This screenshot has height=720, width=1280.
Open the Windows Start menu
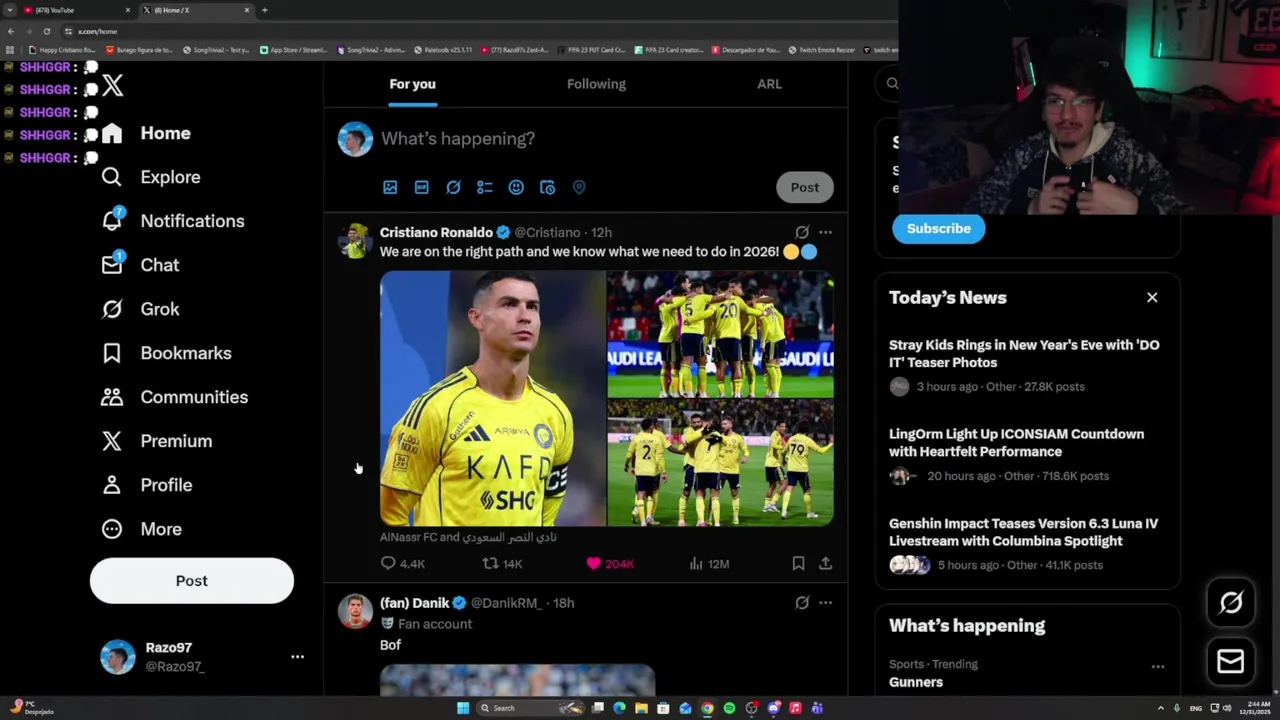pos(463,708)
